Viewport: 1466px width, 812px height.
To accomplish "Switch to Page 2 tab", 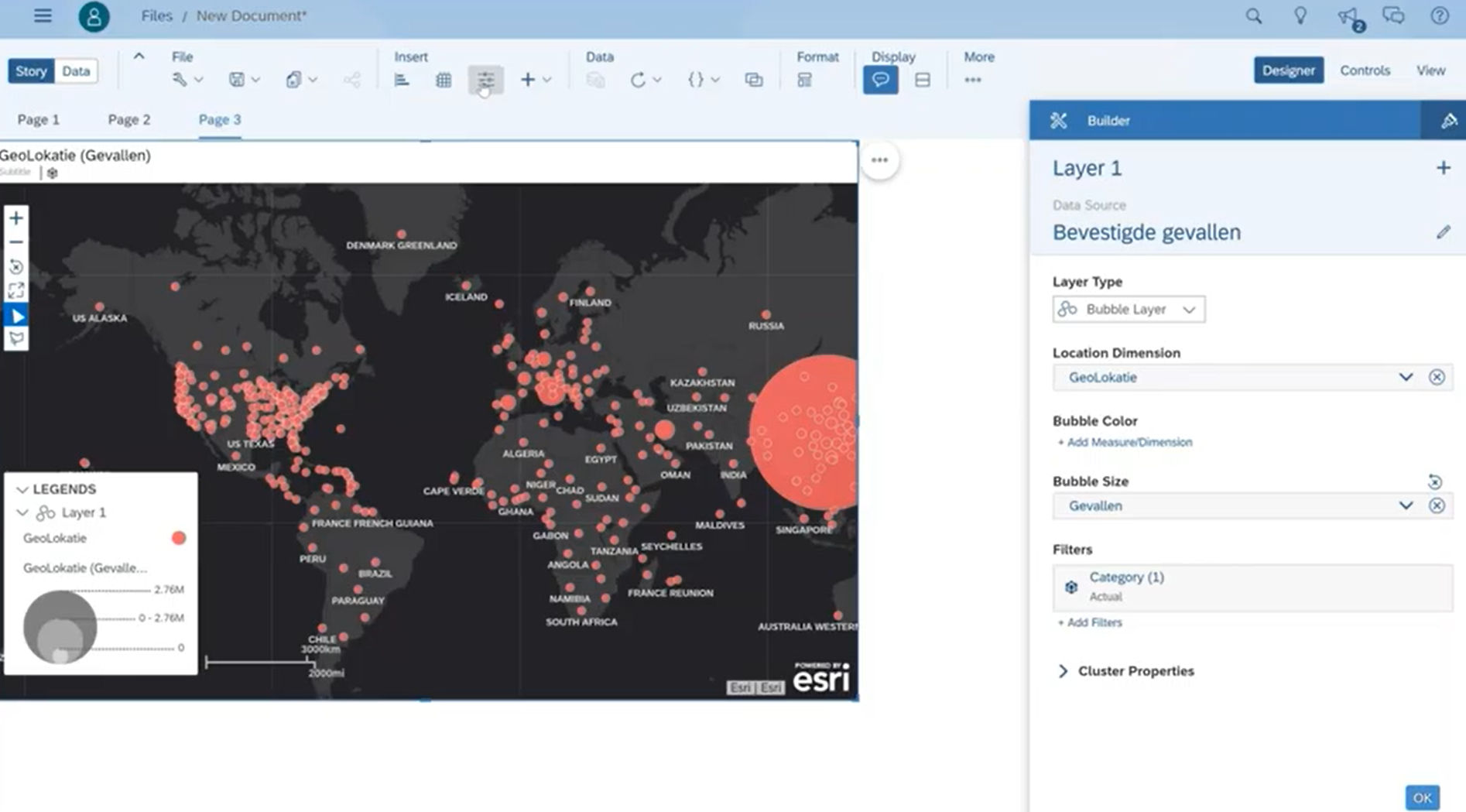I will 129,119.
